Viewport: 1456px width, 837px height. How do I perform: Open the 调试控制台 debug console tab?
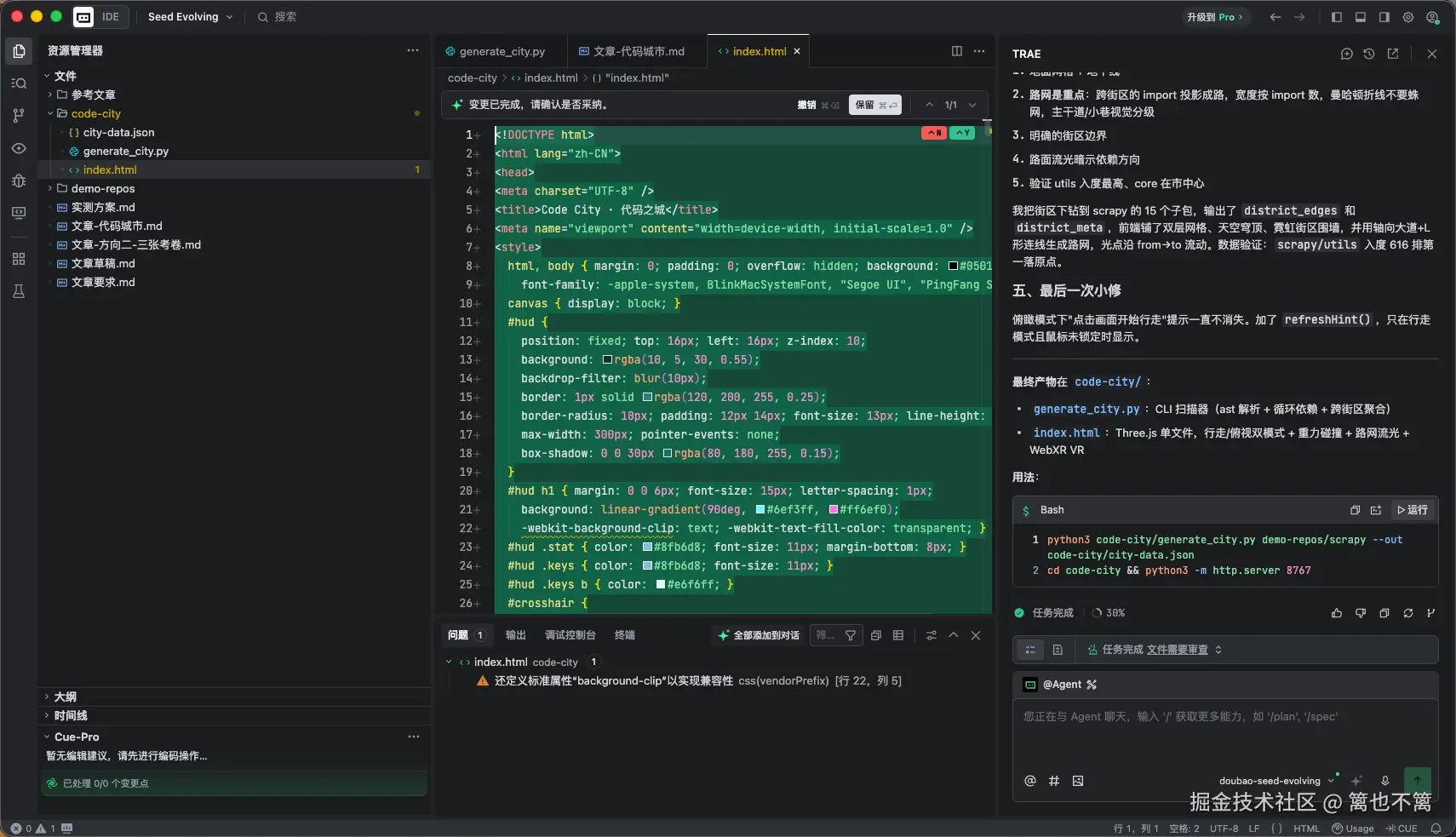pos(570,635)
